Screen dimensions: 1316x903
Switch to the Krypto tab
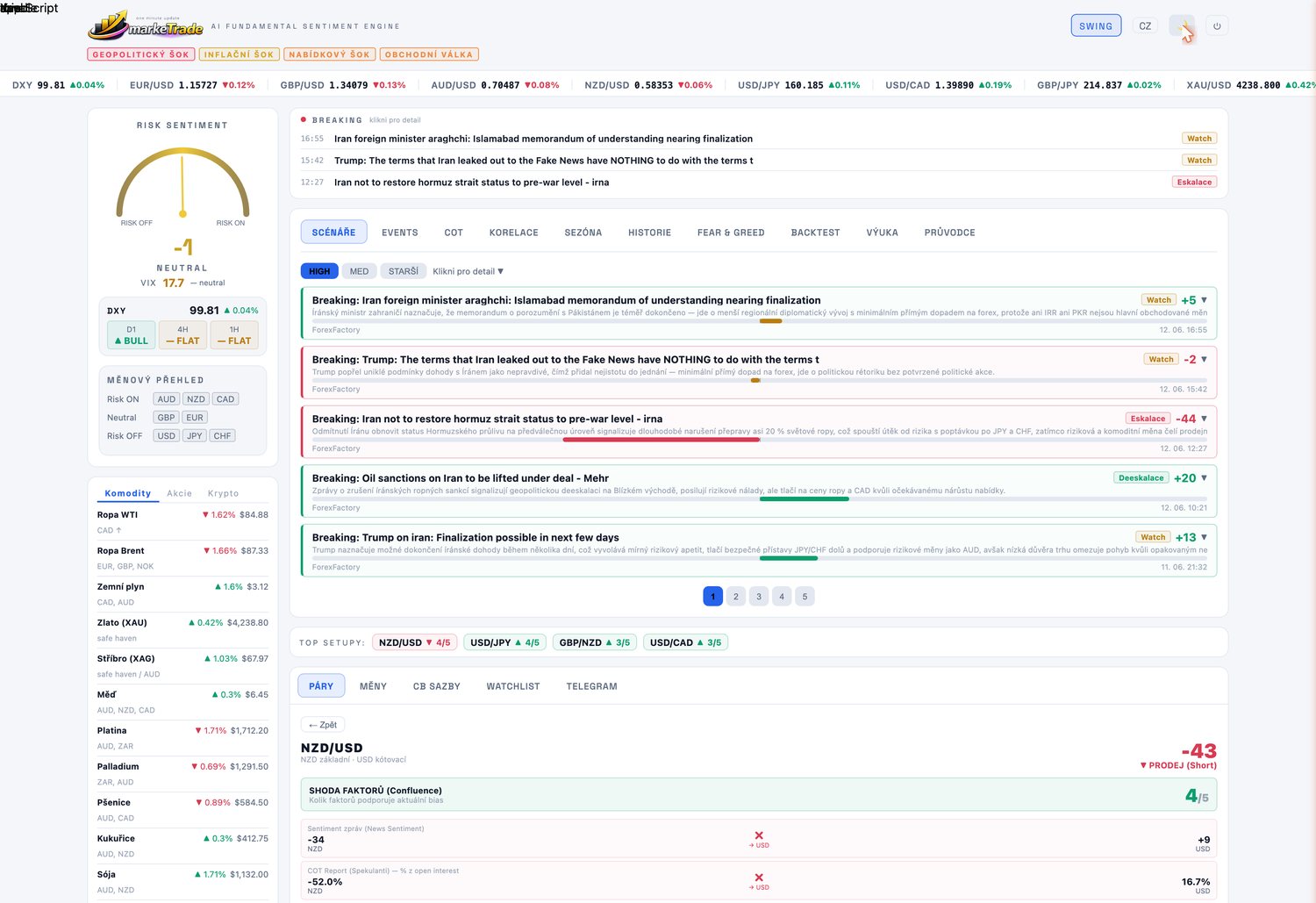point(224,493)
